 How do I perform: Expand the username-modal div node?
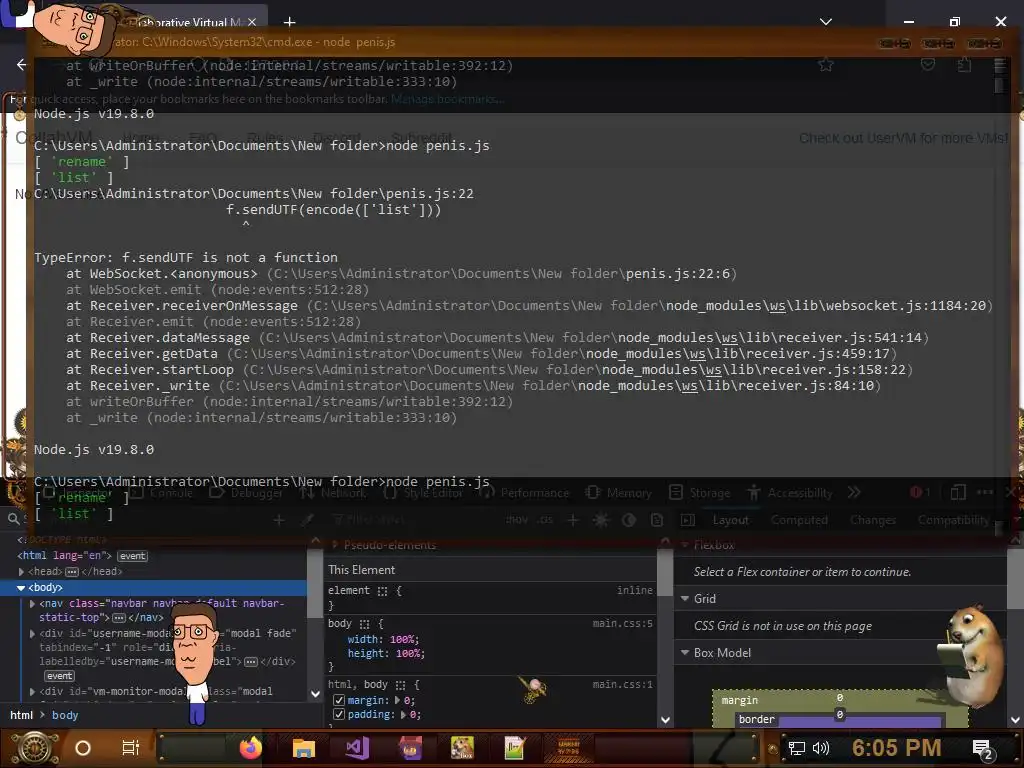pyautogui.click(x=33, y=633)
